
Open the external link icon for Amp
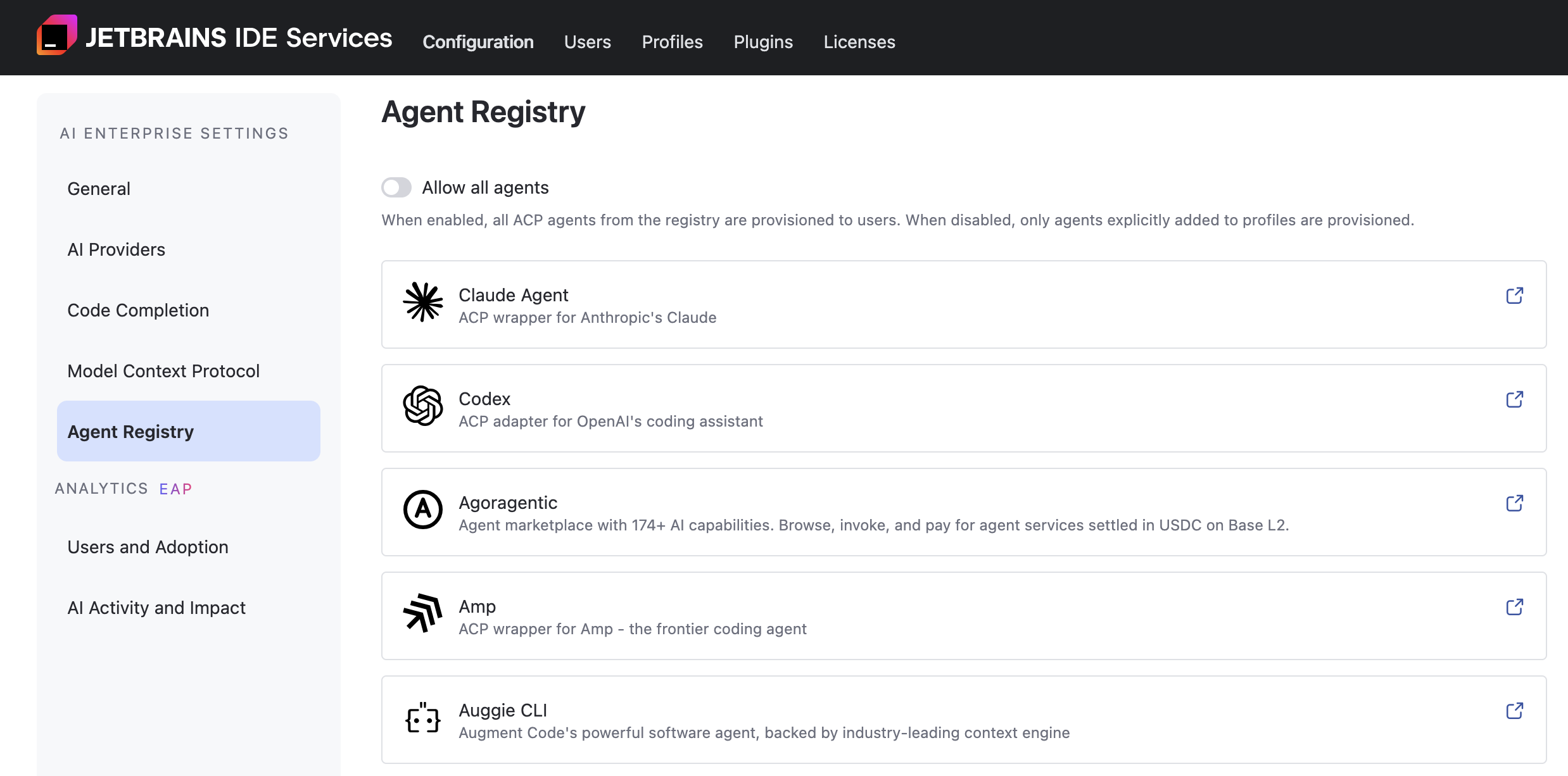1514,607
